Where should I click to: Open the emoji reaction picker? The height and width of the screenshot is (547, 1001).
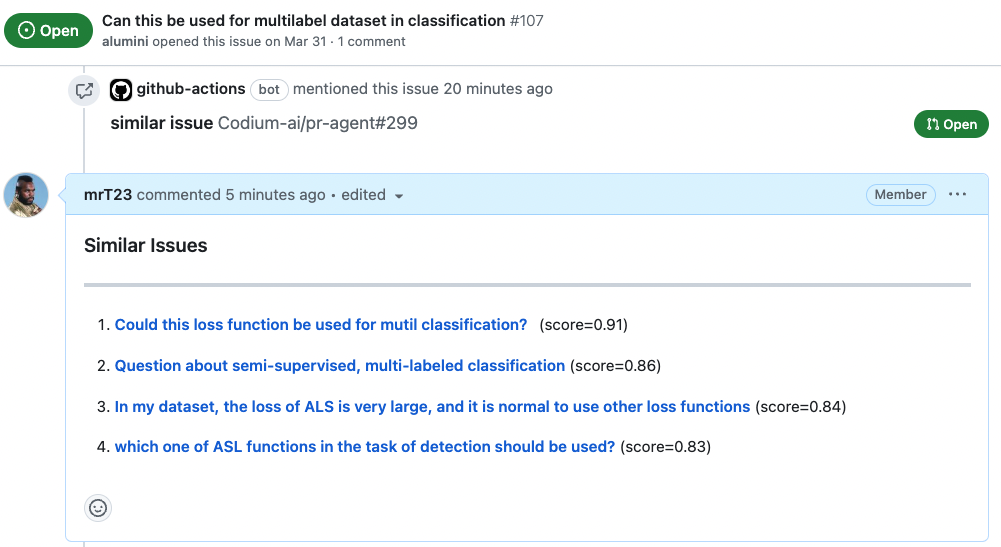tap(98, 508)
